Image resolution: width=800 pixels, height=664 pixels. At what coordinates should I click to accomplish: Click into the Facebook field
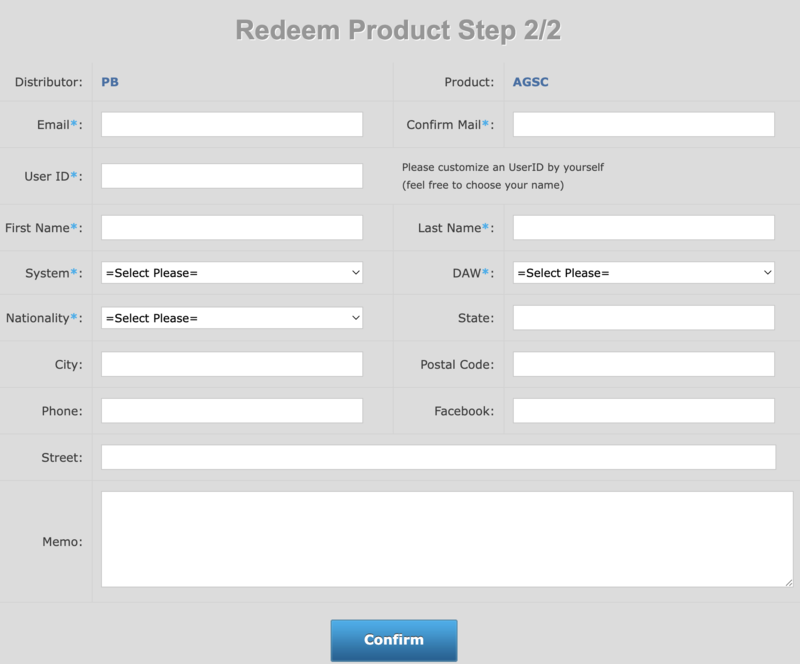coord(643,411)
